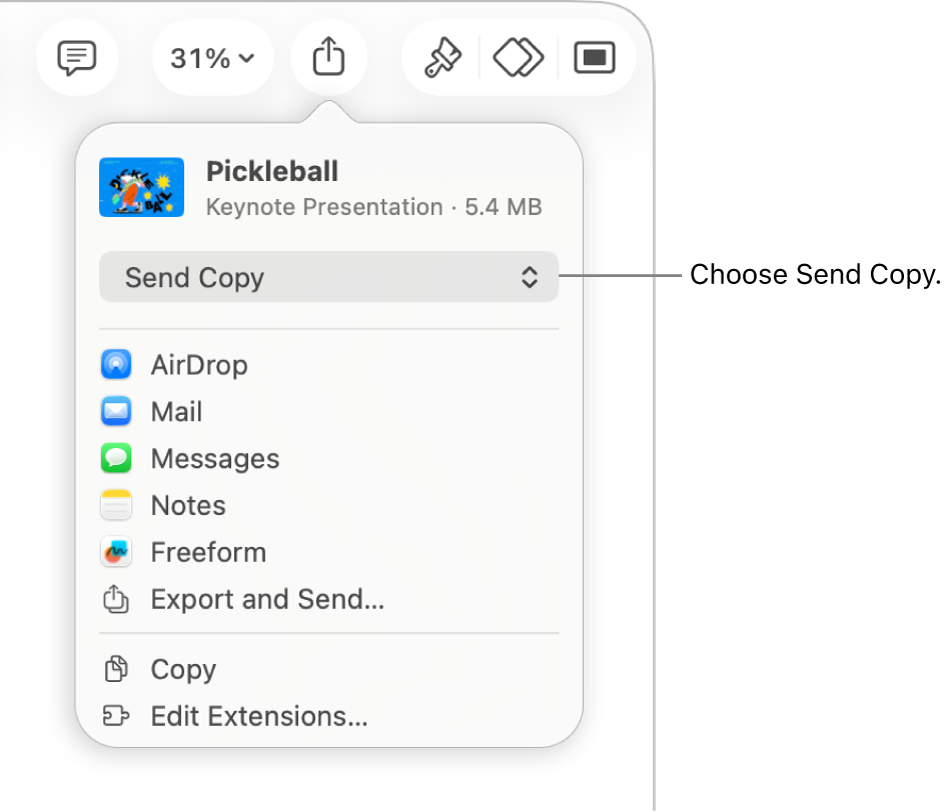The width and height of the screenshot is (948, 812).
Task: Click the Copy option
Action: pyautogui.click(x=183, y=668)
